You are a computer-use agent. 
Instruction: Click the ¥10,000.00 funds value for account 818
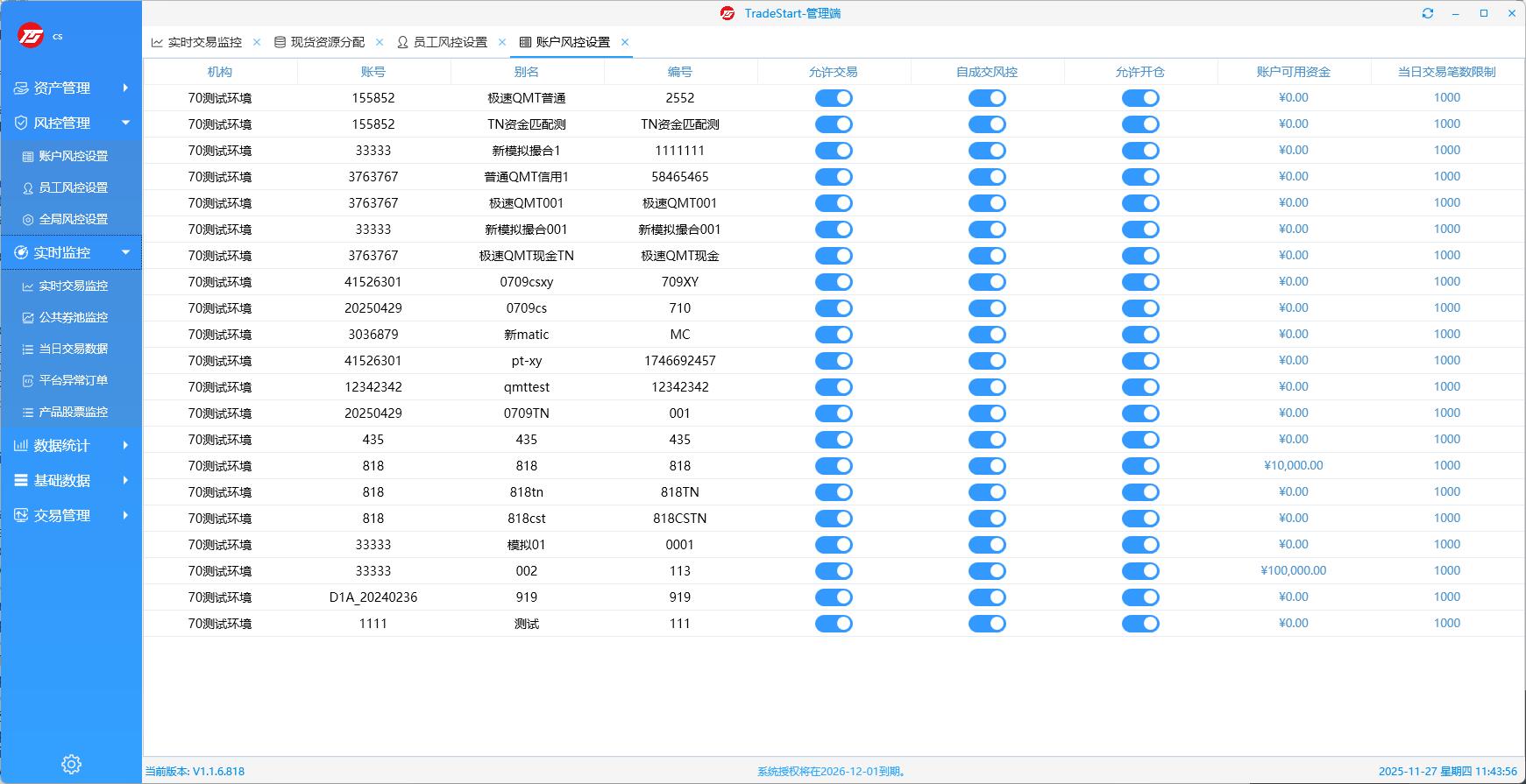(1293, 465)
